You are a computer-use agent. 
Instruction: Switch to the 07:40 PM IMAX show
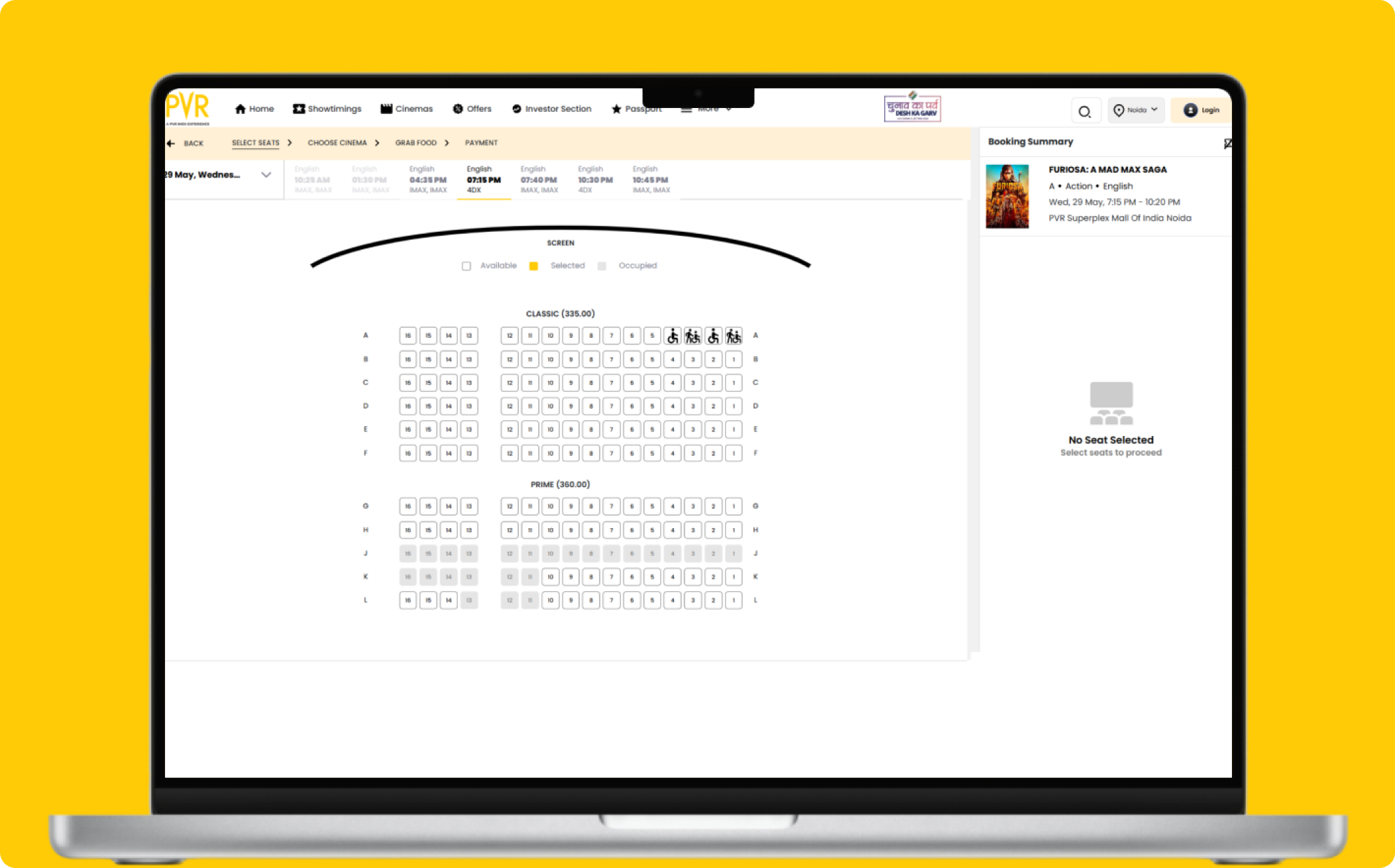pos(539,179)
